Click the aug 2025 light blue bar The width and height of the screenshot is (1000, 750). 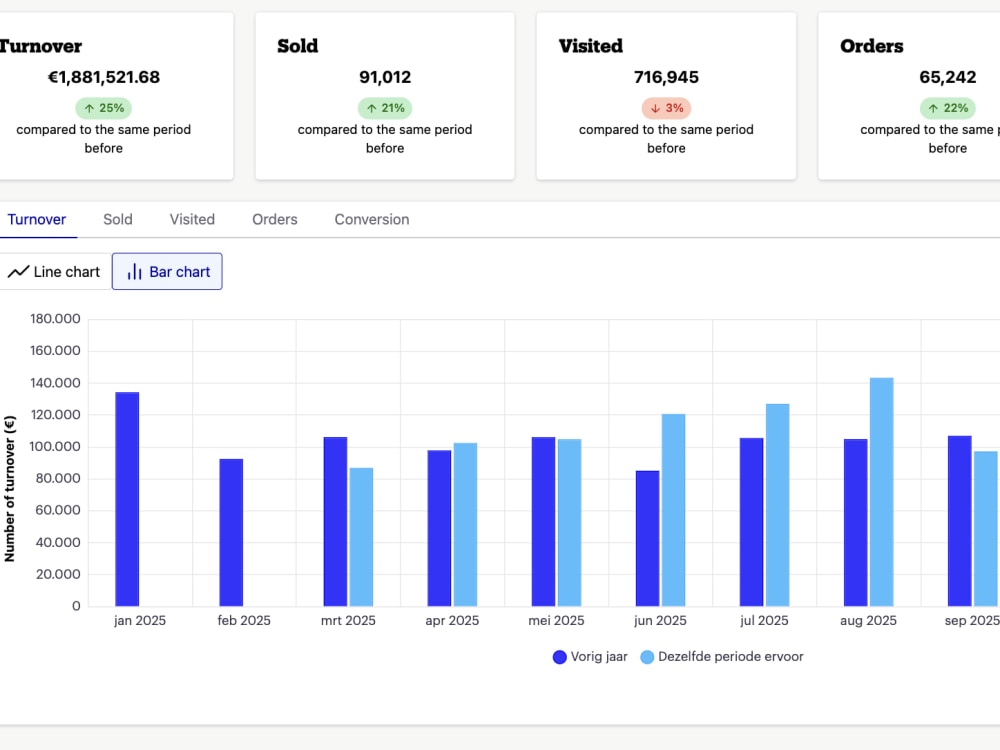coord(881,492)
